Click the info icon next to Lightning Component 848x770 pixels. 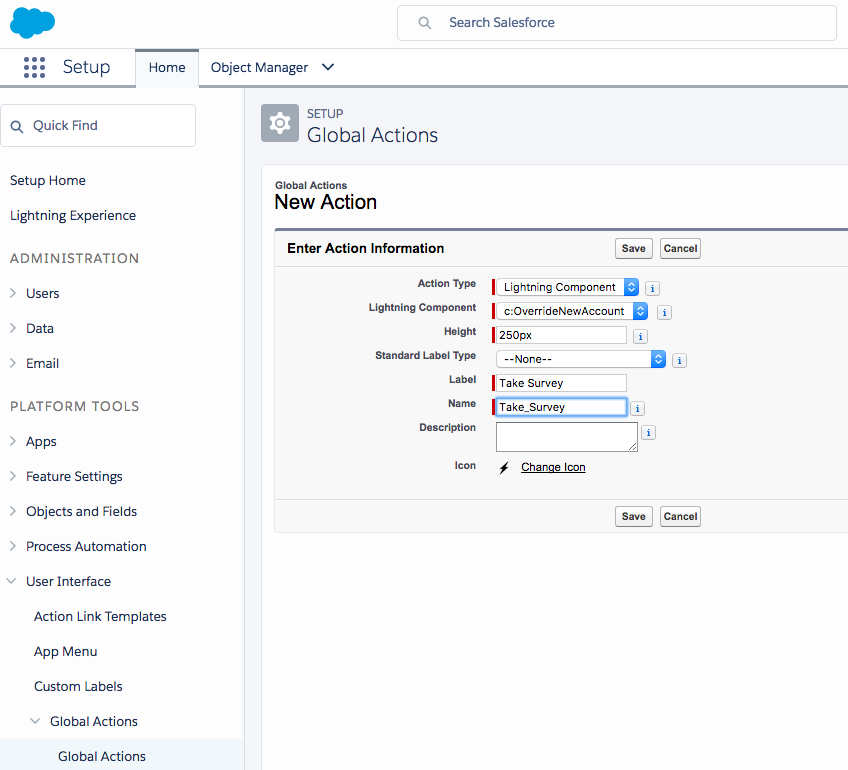click(664, 312)
